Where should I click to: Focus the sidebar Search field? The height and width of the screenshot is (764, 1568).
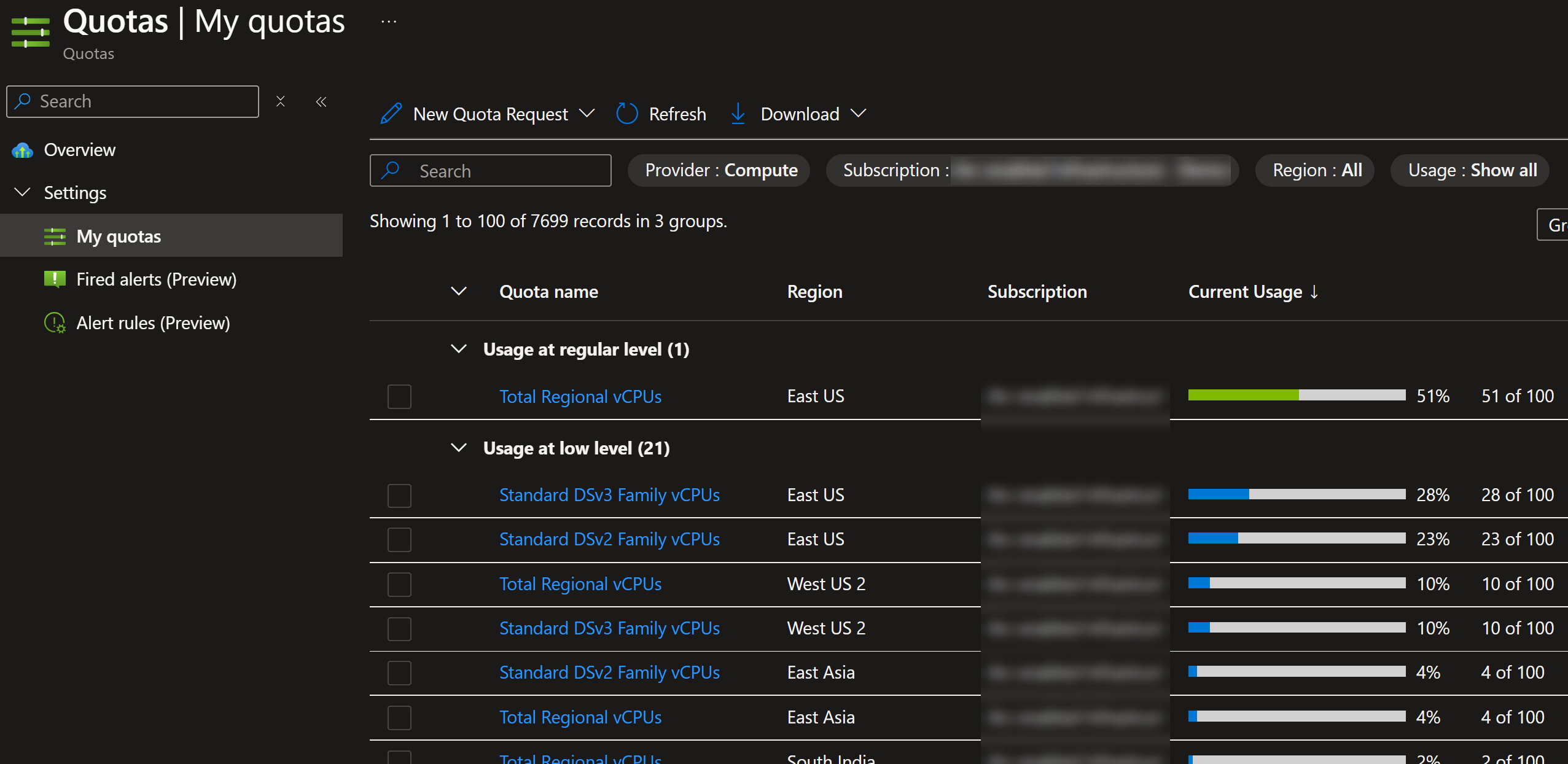click(x=133, y=101)
